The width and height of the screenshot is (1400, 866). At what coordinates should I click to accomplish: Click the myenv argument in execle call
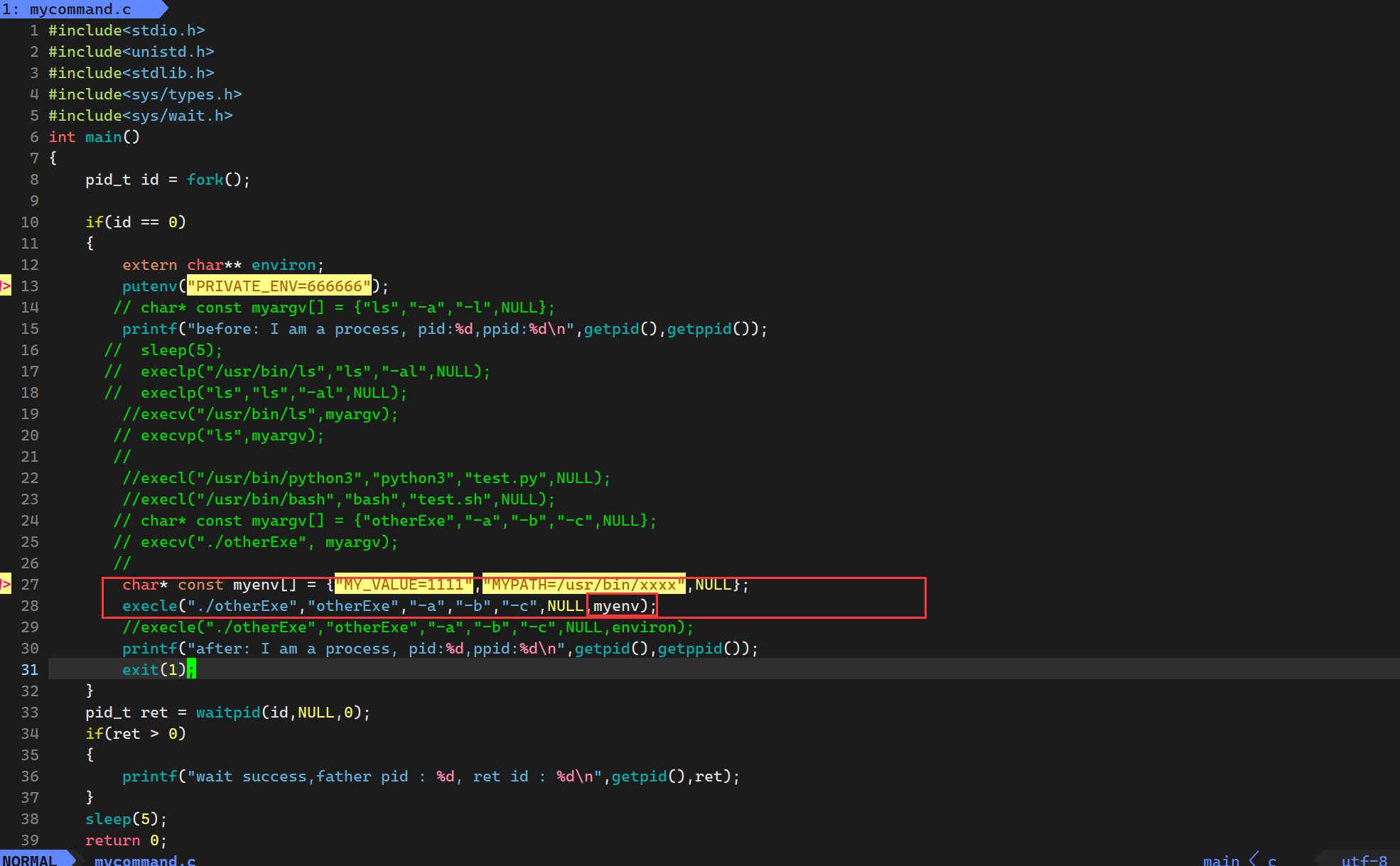(616, 606)
